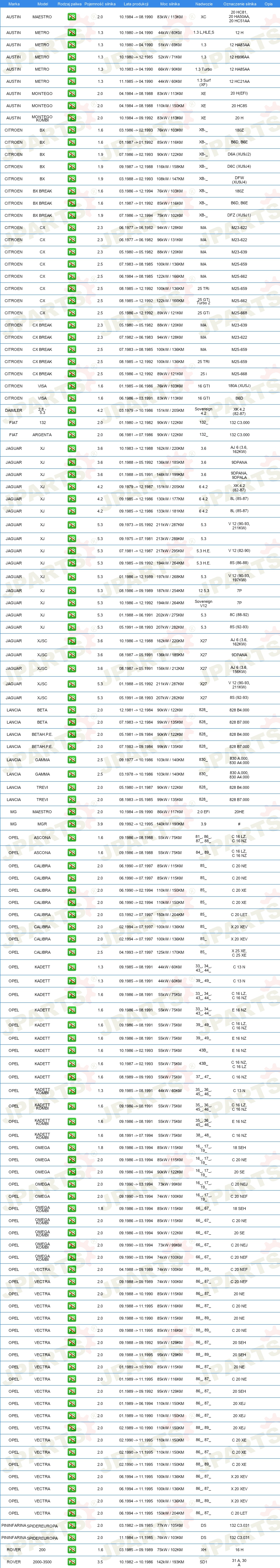Click the Lata produkcji column header
This screenshot has width=280, height=1568.
tap(136, 4)
